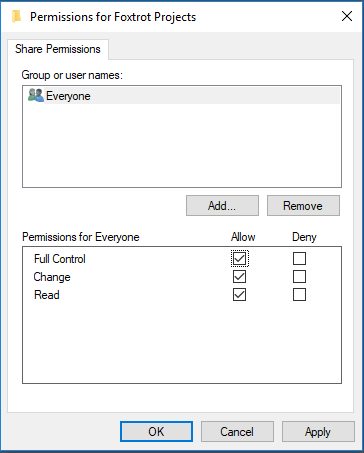Check the Deny box for Full Control
The height and width of the screenshot is (453, 364).
point(299,259)
